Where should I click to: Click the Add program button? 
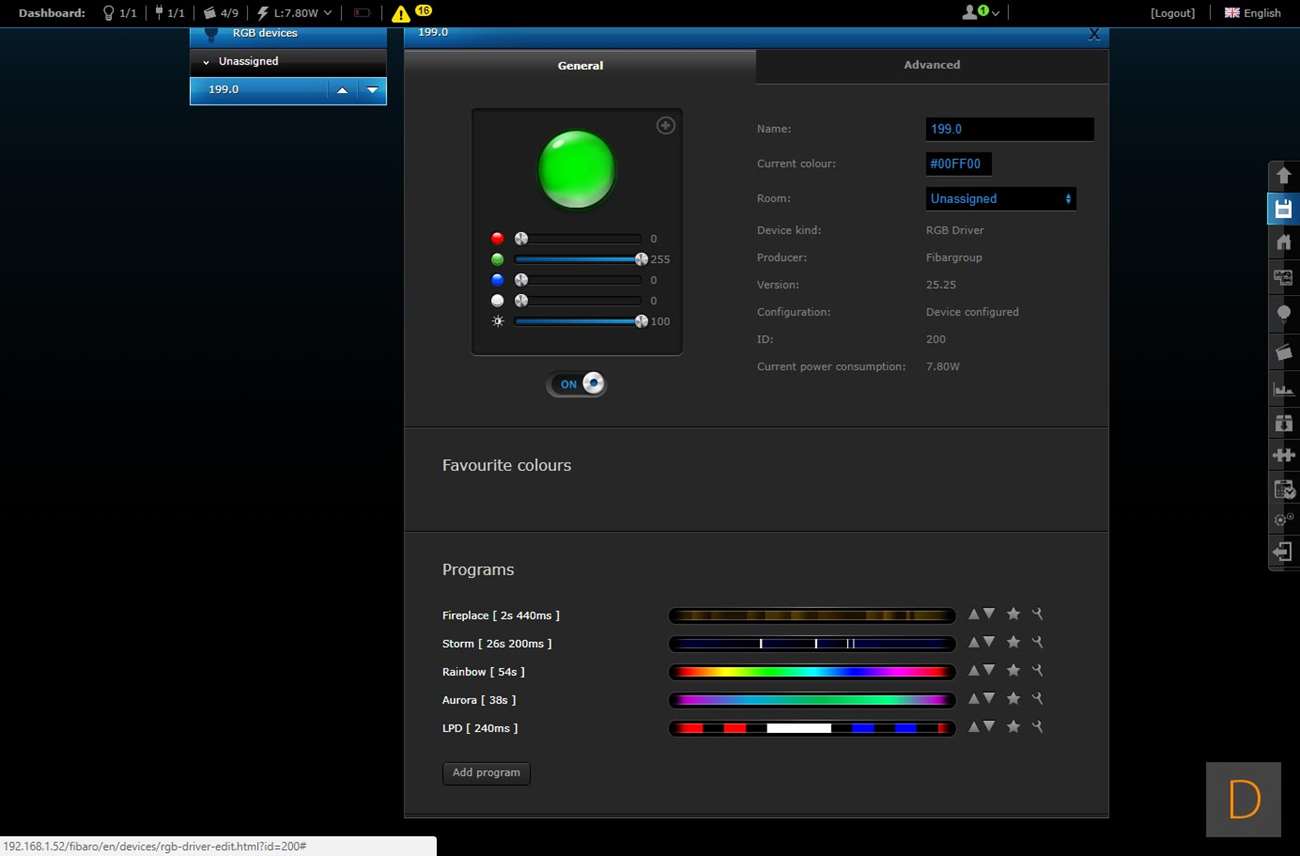point(486,773)
